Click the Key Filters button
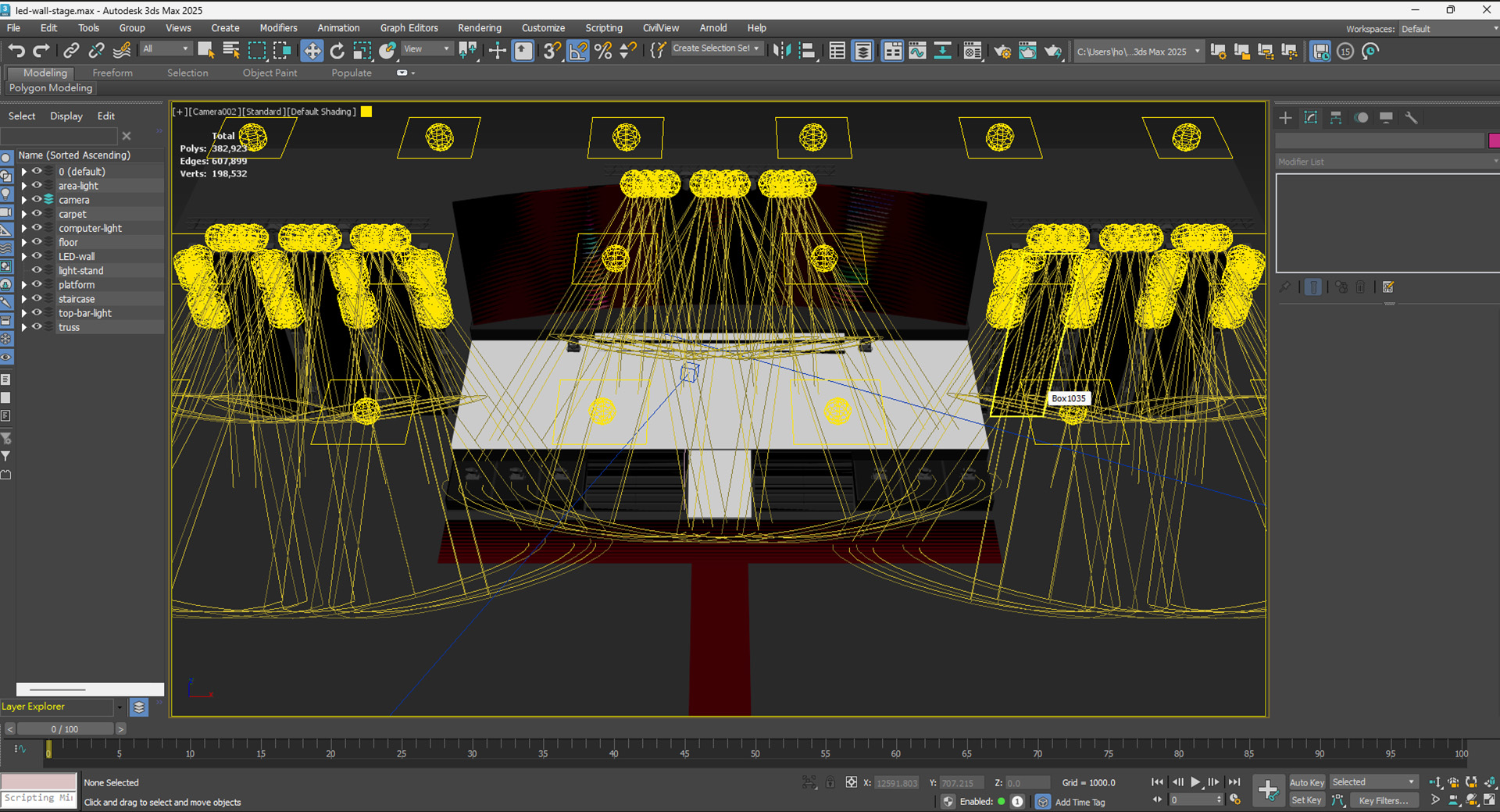 click(1383, 800)
